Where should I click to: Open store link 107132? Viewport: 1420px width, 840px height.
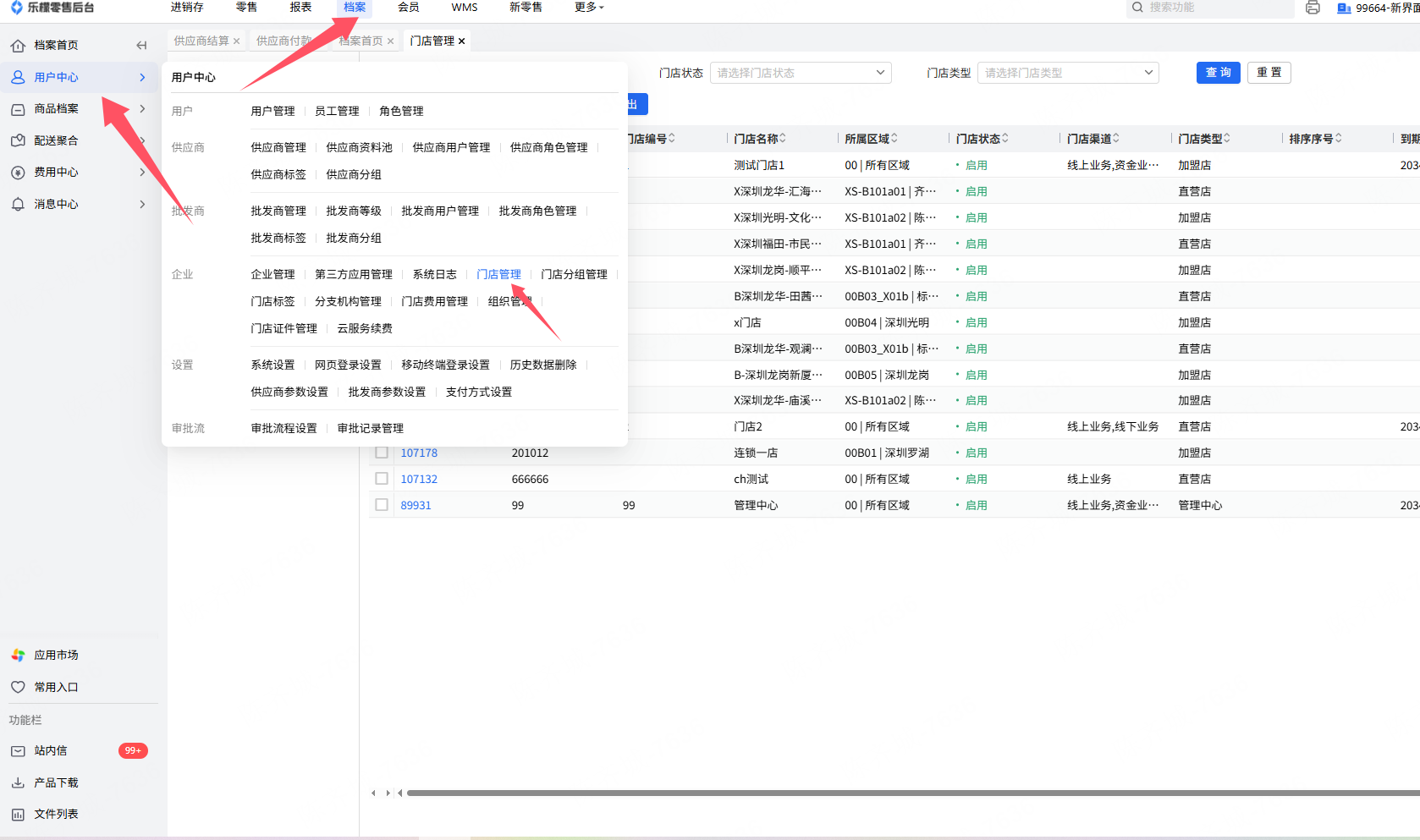click(419, 480)
